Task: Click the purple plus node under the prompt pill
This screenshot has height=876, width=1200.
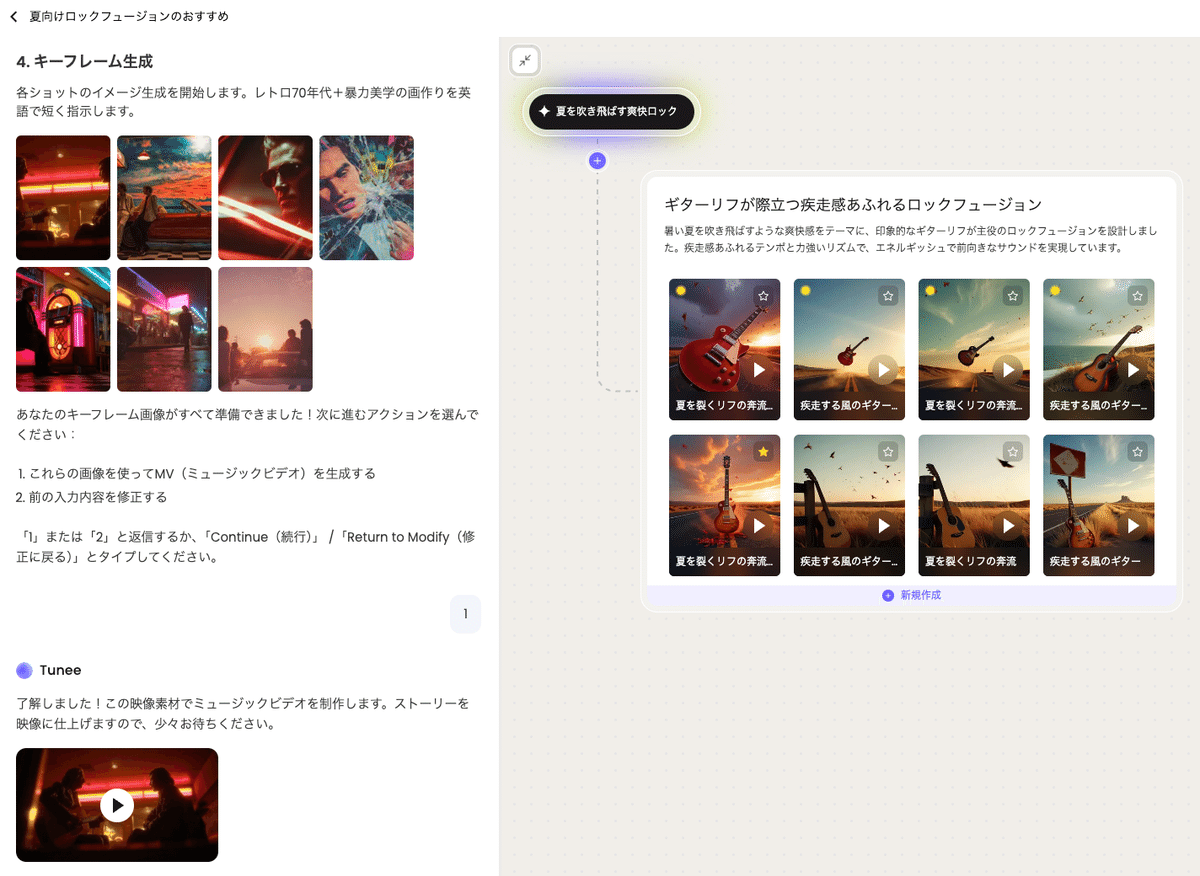Action: [x=597, y=160]
